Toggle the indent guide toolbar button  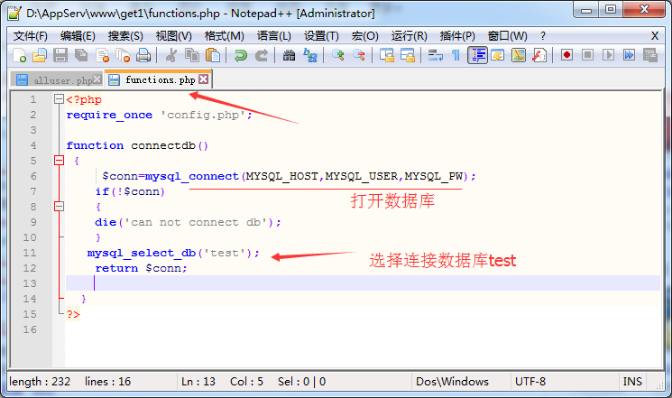coord(477,55)
